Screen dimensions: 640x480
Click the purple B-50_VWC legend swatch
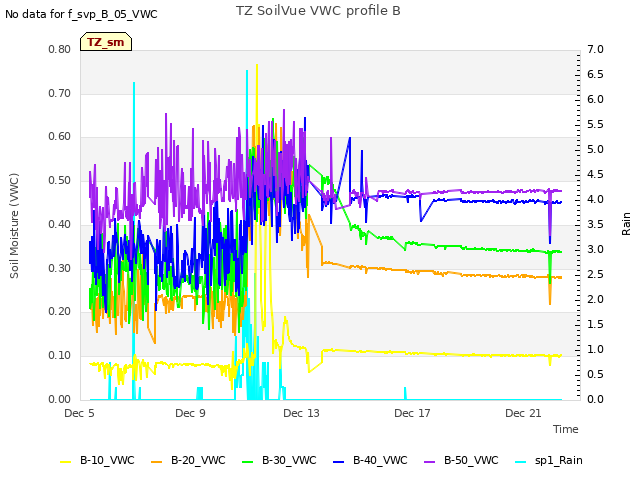[x=430, y=461]
